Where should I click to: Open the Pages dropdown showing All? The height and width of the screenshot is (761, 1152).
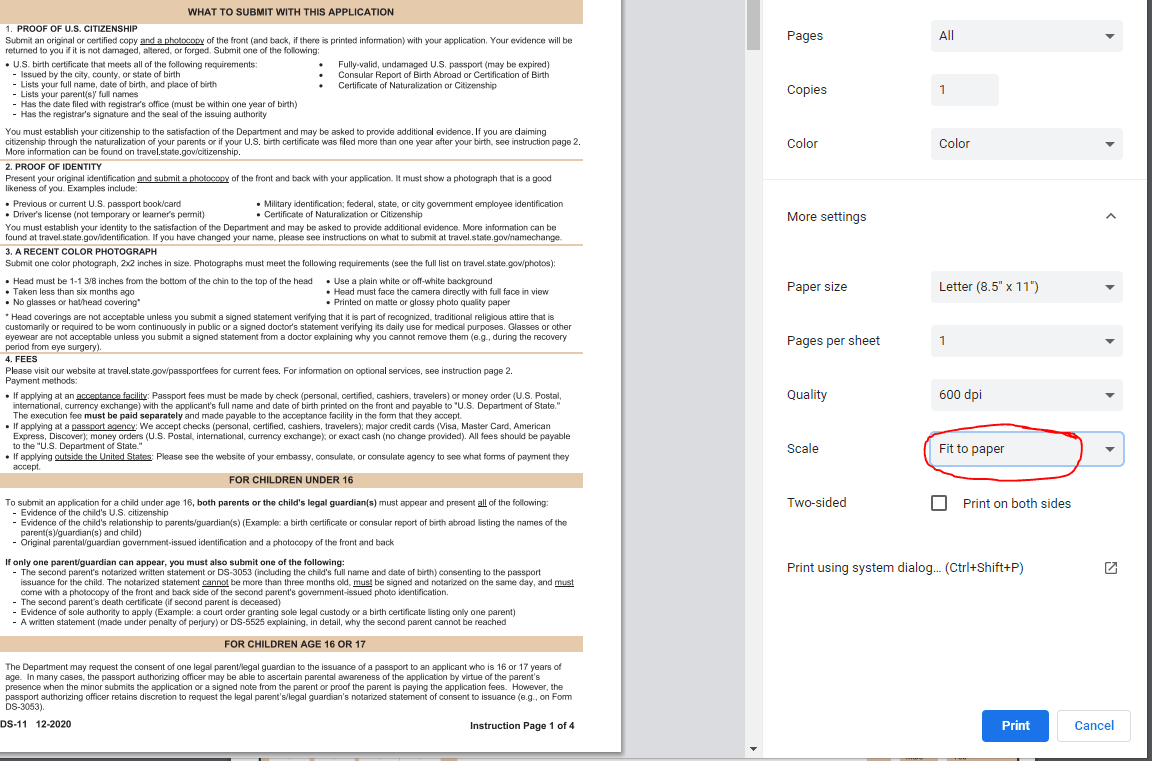[1026, 35]
